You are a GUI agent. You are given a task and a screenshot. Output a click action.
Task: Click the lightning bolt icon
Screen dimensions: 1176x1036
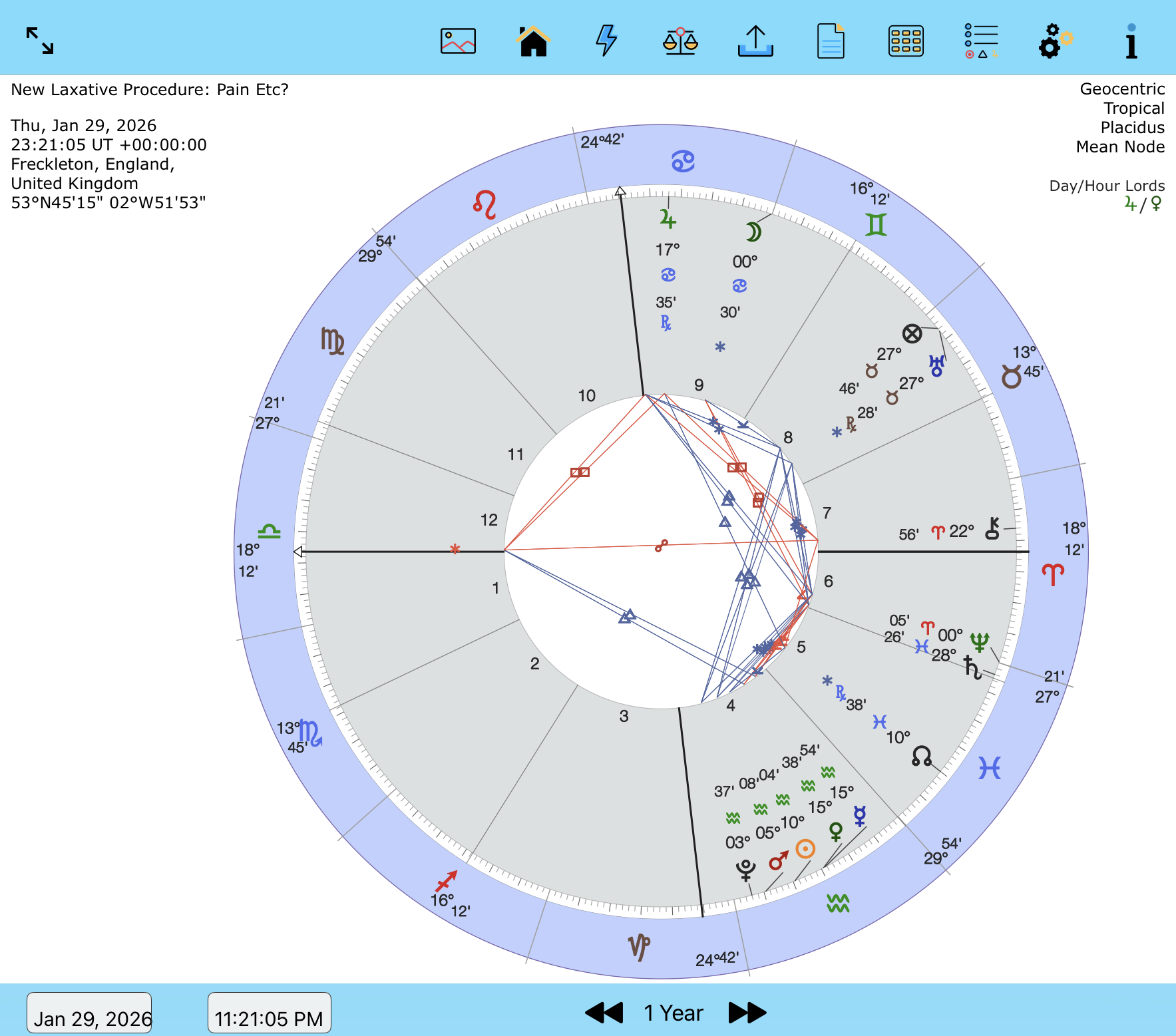[606, 41]
